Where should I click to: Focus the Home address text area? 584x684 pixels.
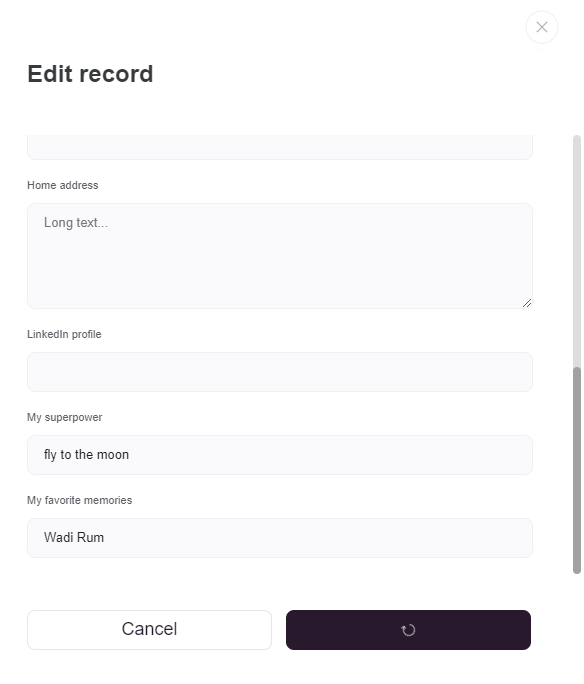coord(280,256)
